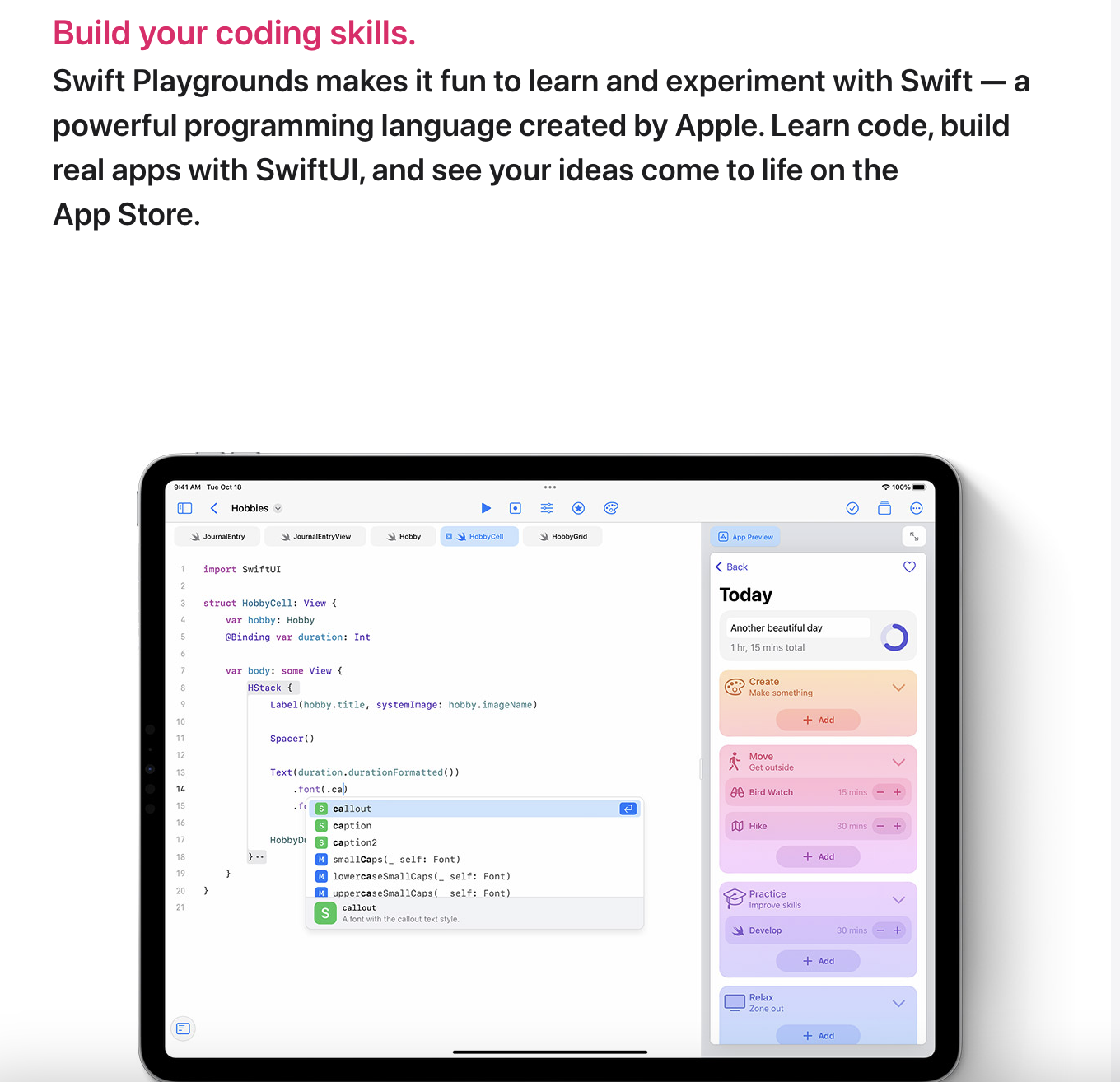This screenshot has width=1120, height=1082.
Task: Switch to the JournalEntryView file tab
Action: [316, 537]
